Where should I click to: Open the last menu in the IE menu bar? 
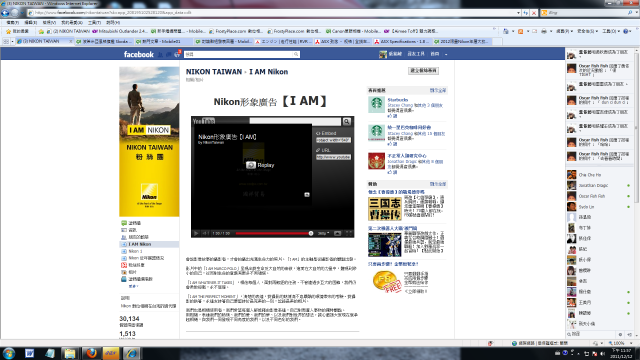coord(113,22)
